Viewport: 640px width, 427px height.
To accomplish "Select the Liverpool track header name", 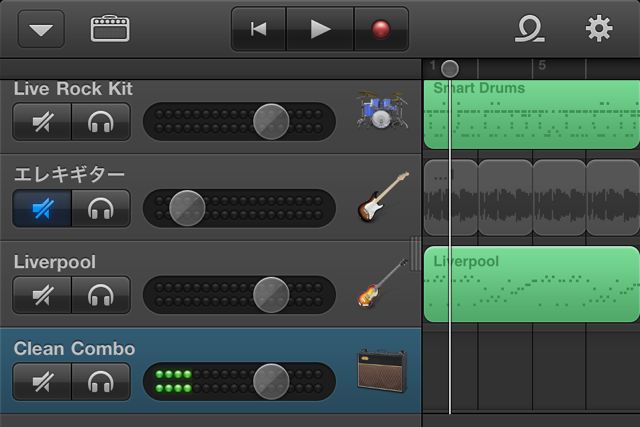I will point(55,262).
